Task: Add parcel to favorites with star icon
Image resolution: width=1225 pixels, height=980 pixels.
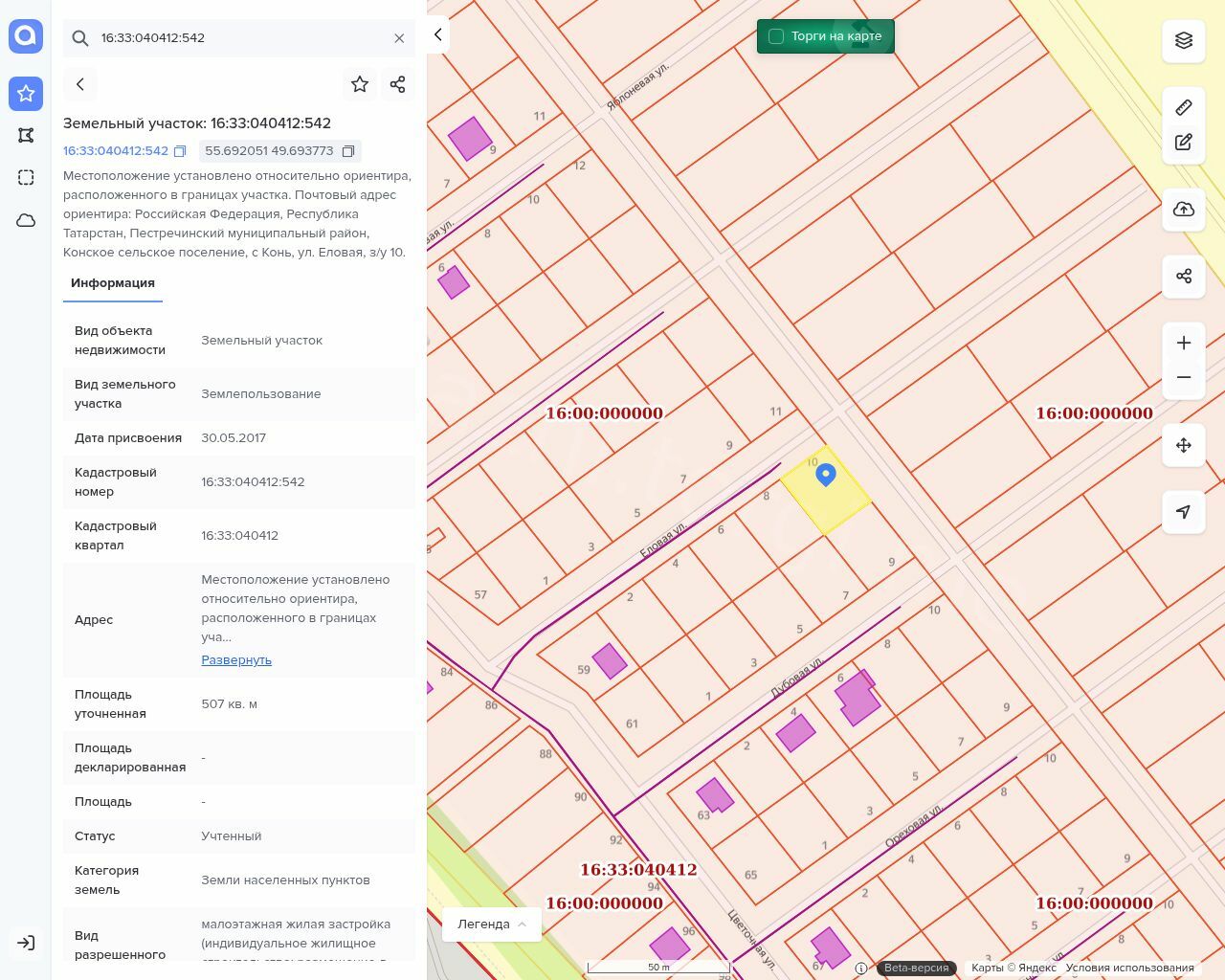Action: pyautogui.click(x=360, y=84)
